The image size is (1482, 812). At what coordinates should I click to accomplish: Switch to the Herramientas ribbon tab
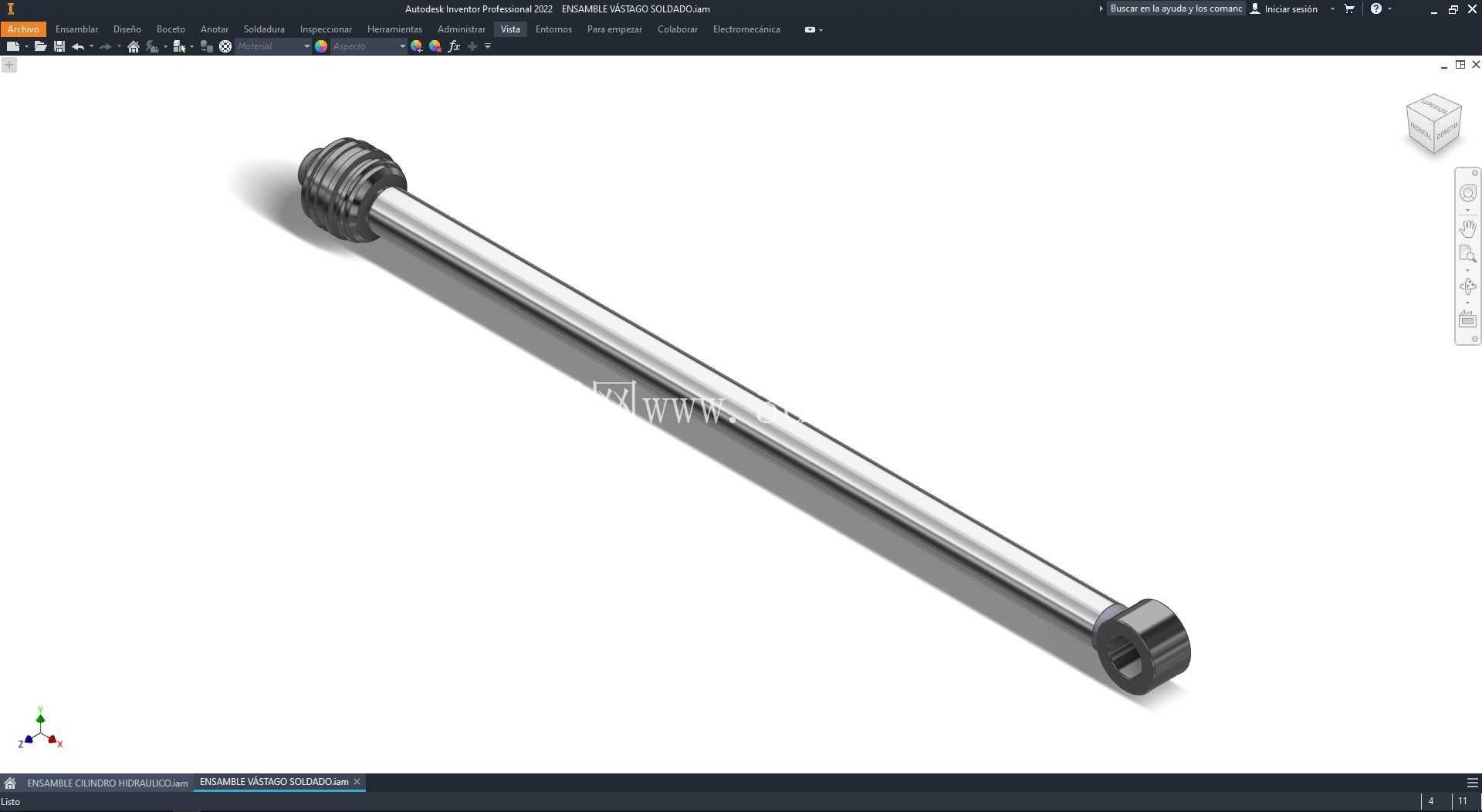tap(394, 29)
